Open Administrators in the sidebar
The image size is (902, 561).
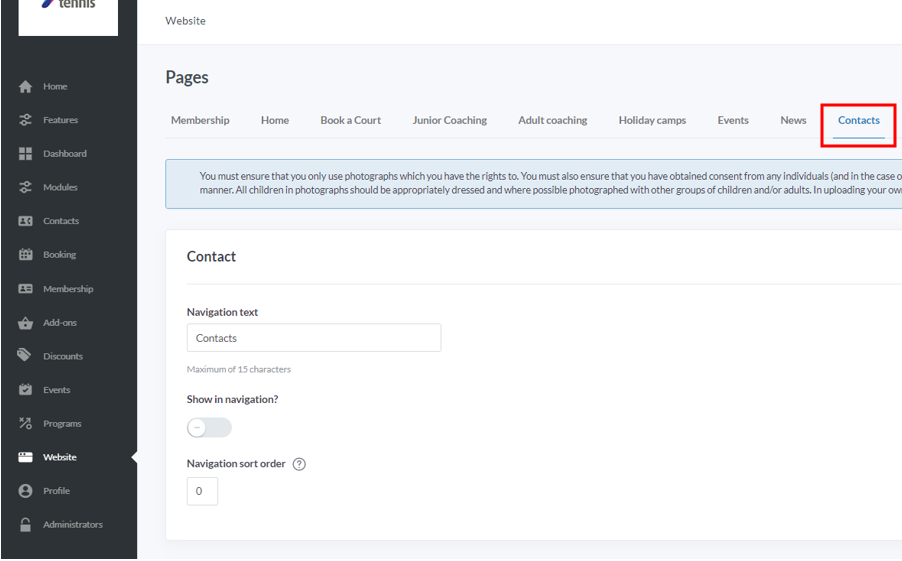click(73, 525)
